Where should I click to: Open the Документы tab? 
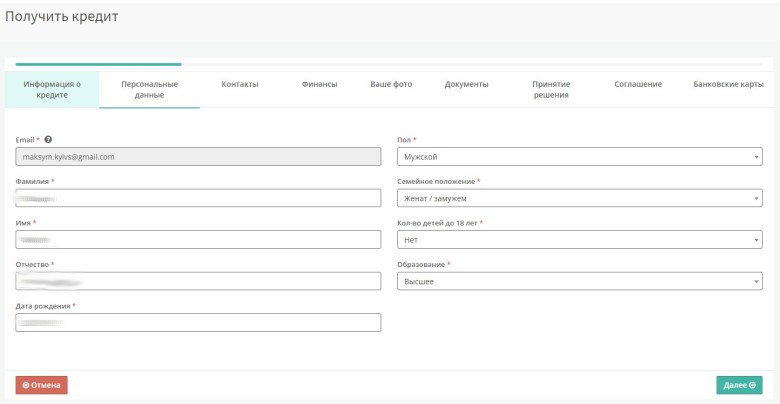[x=466, y=85]
